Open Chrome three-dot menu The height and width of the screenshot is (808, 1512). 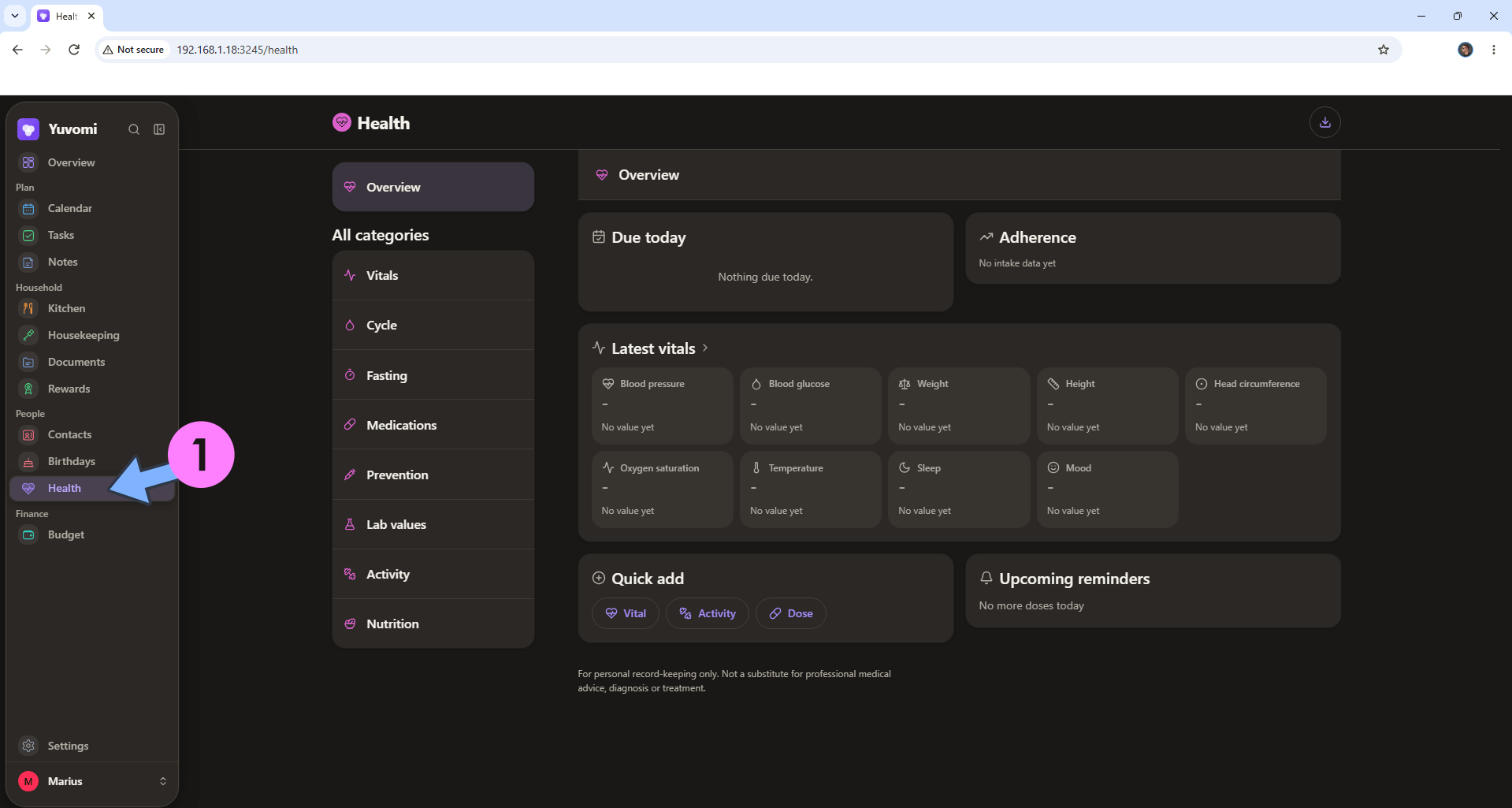1494,50
